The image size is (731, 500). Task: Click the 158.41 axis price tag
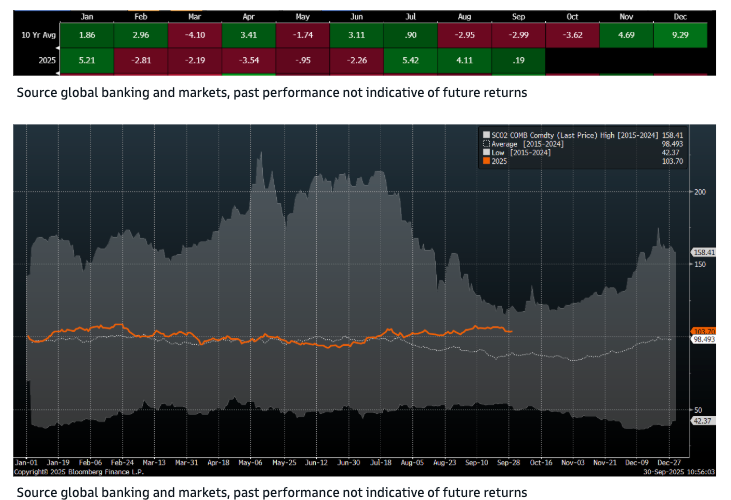pos(704,253)
